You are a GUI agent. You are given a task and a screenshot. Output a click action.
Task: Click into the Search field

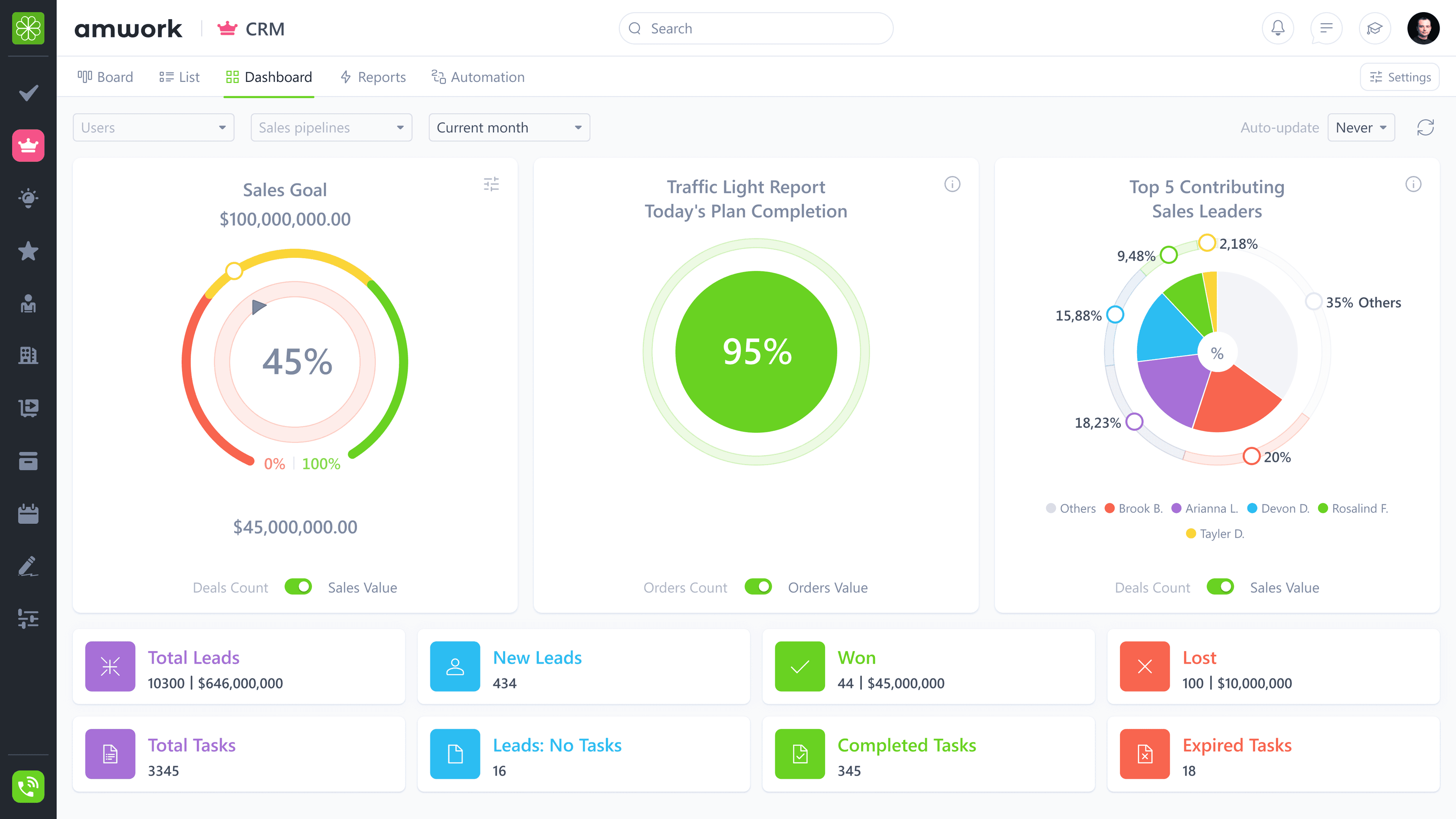[x=756, y=28]
